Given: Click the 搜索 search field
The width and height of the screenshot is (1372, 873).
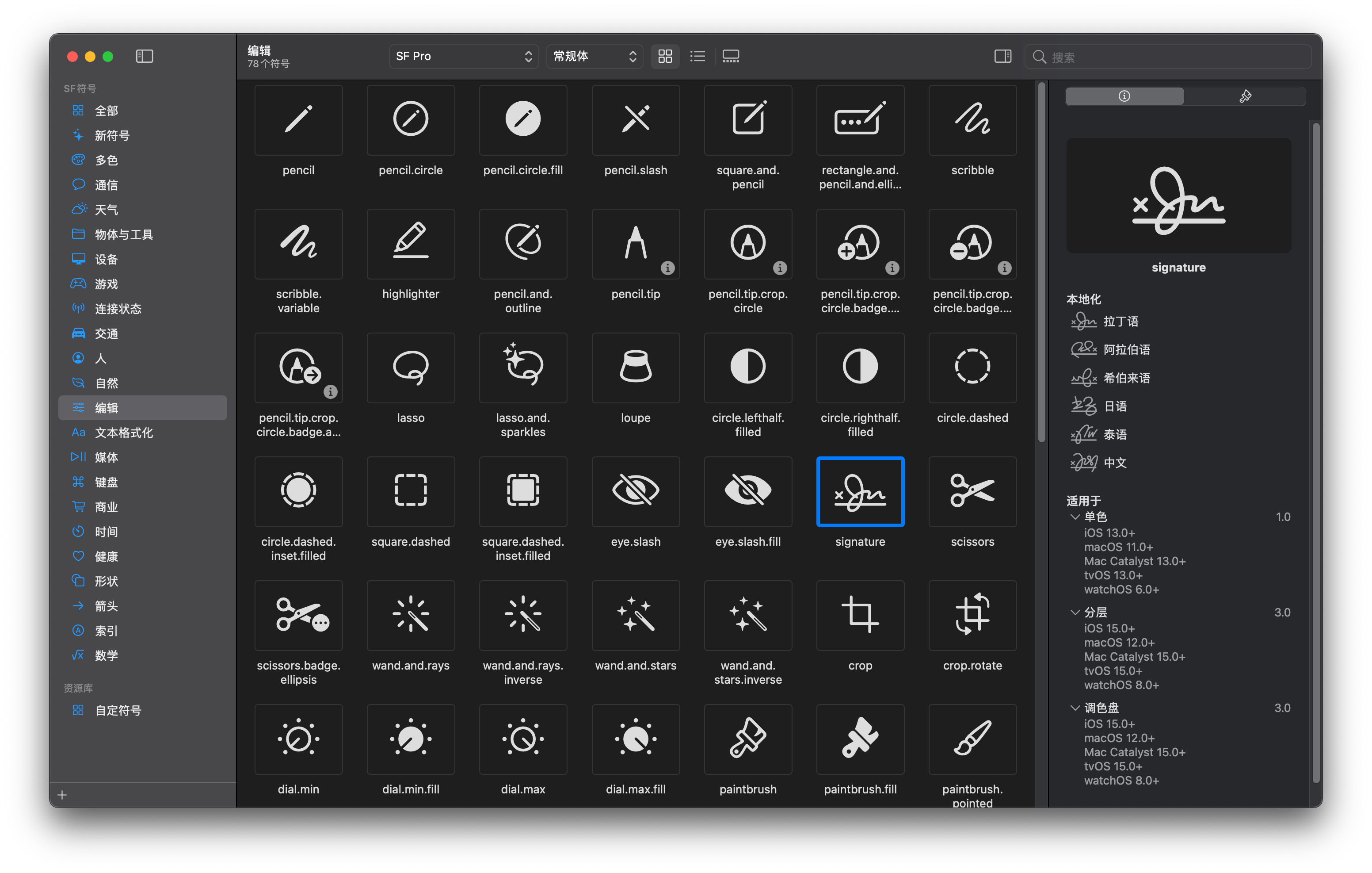Looking at the screenshot, I should [1168, 57].
